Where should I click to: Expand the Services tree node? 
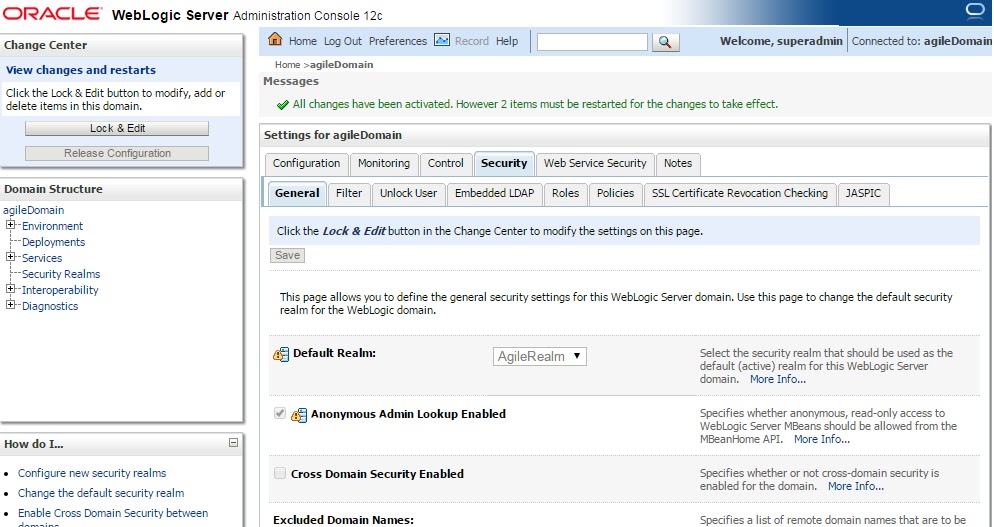pyautogui.click(x=10, y=257)
